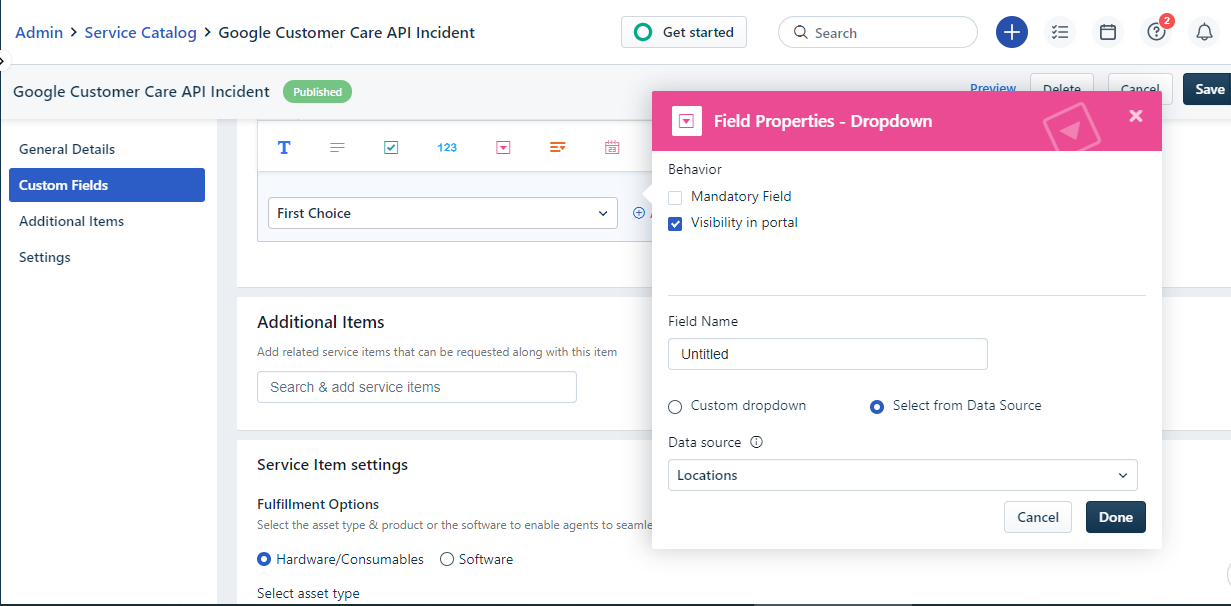The width and height of the screenshot is (1231, 606).
Task: Click Search & add service items field
Action: (417, 387)
